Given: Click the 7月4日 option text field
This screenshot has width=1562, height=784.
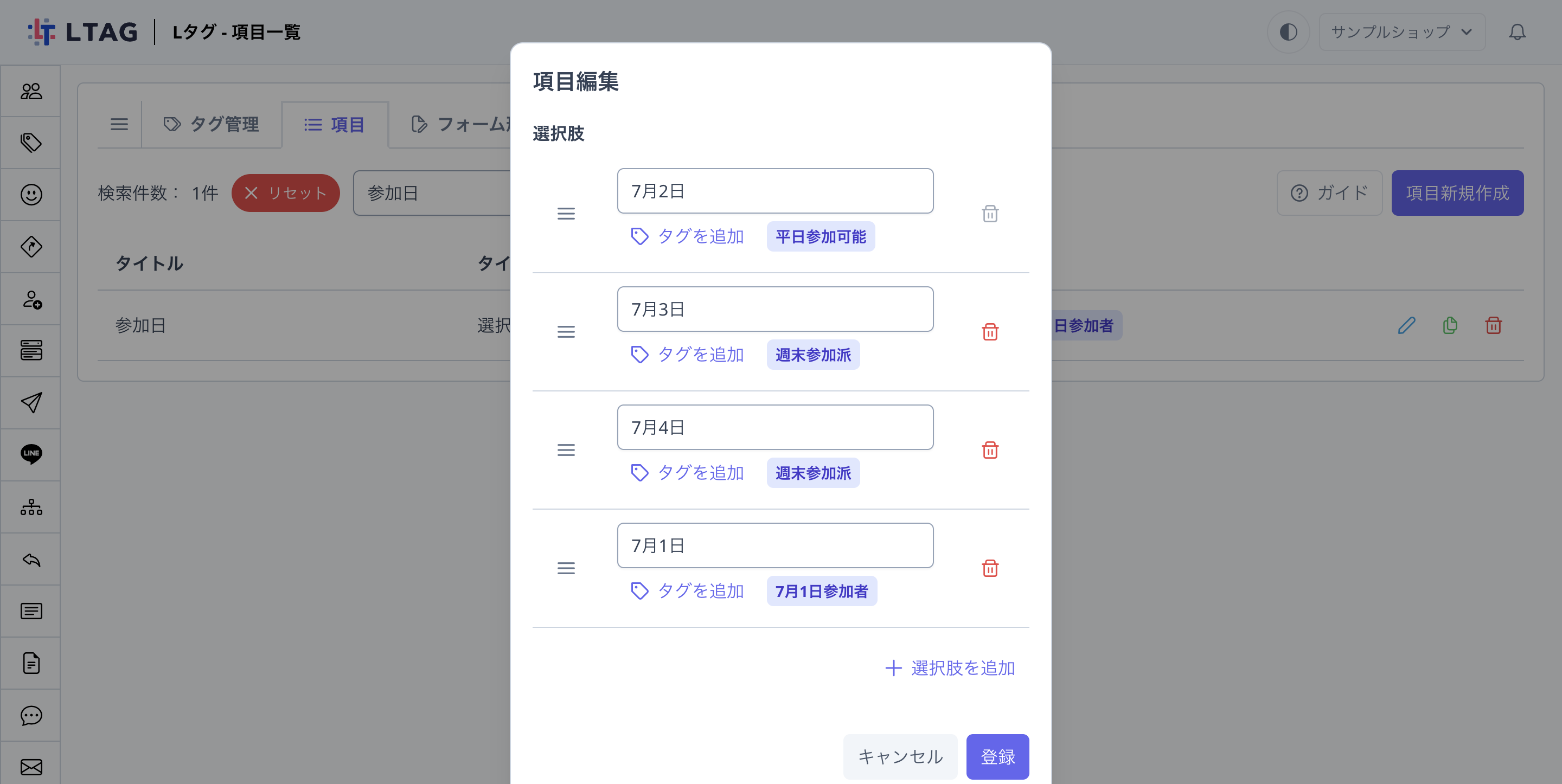Looking at the screenshot, I should click(775, 427).
